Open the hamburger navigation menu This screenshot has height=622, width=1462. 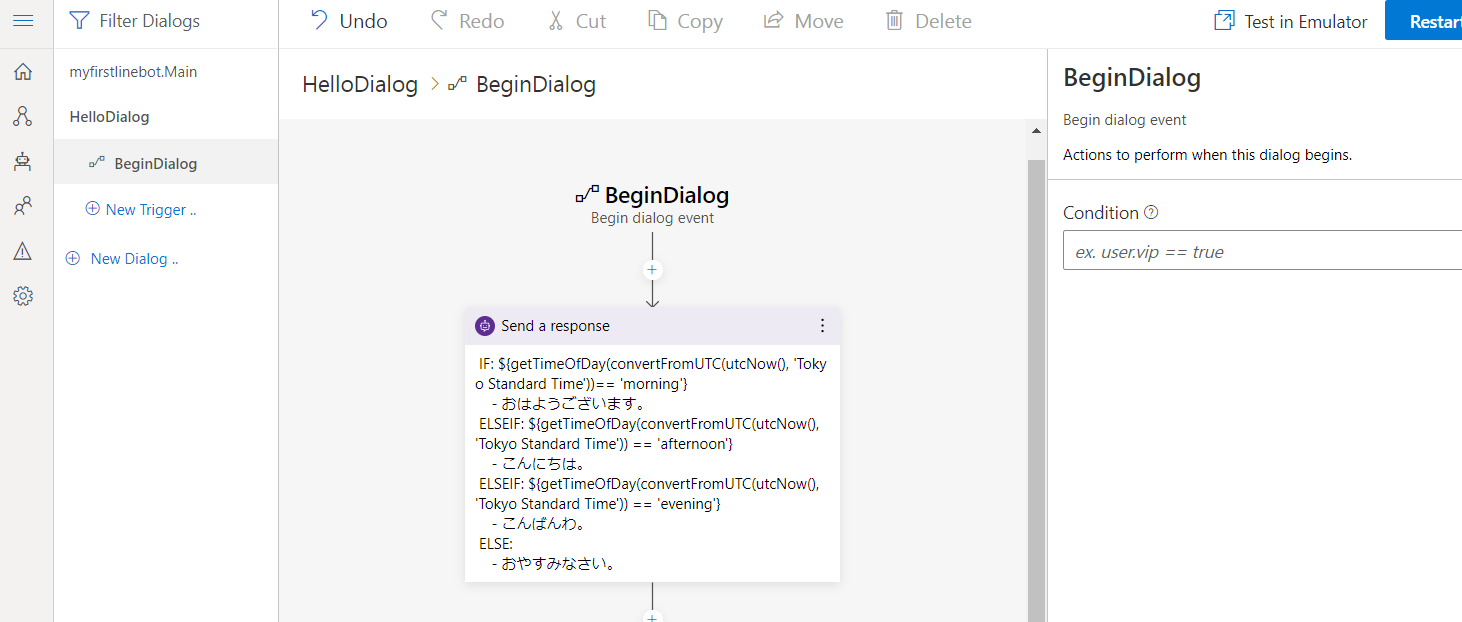pos(23,20)
